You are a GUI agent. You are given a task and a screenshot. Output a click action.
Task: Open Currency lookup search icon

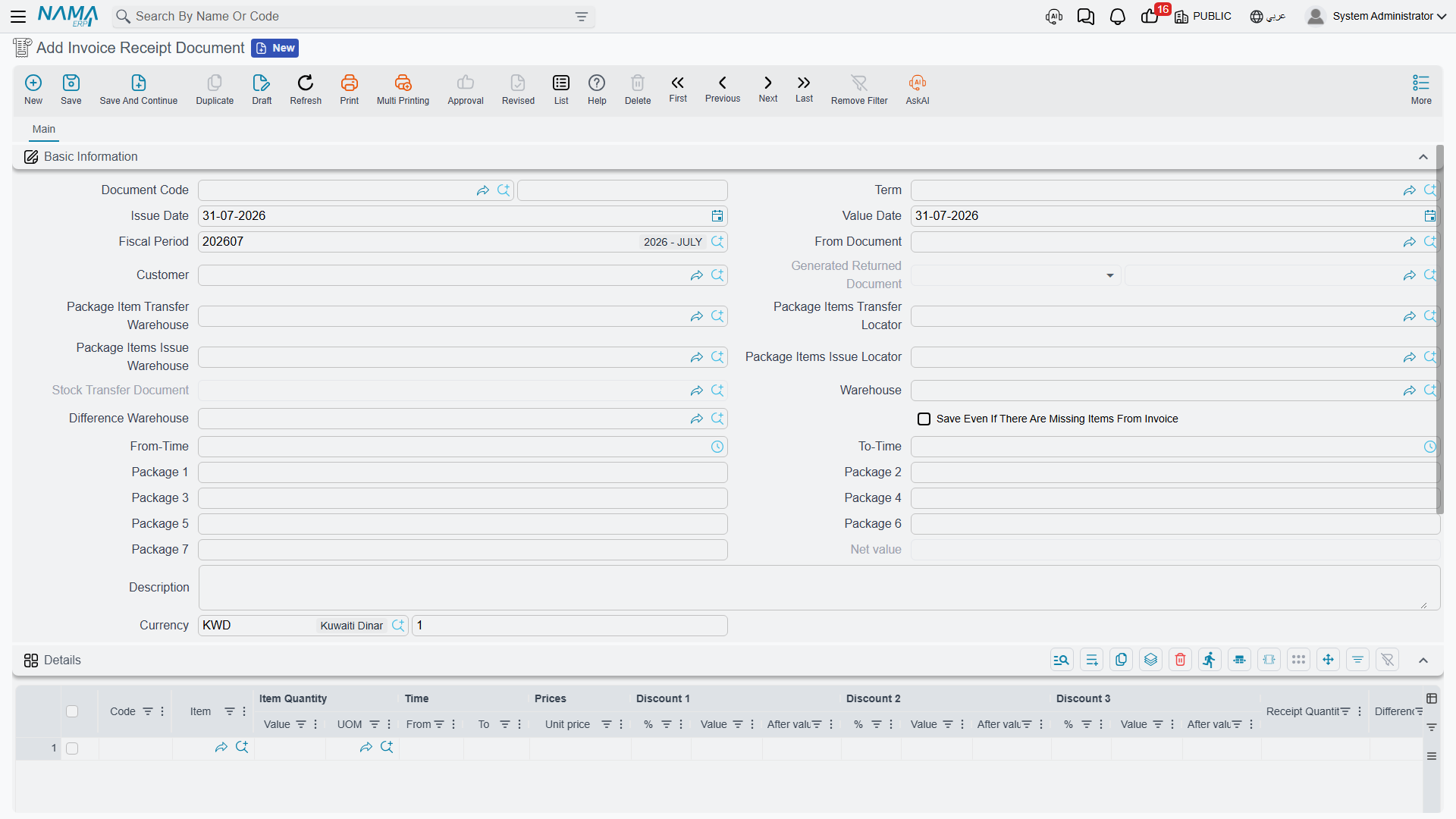click(x=398, y=626)
